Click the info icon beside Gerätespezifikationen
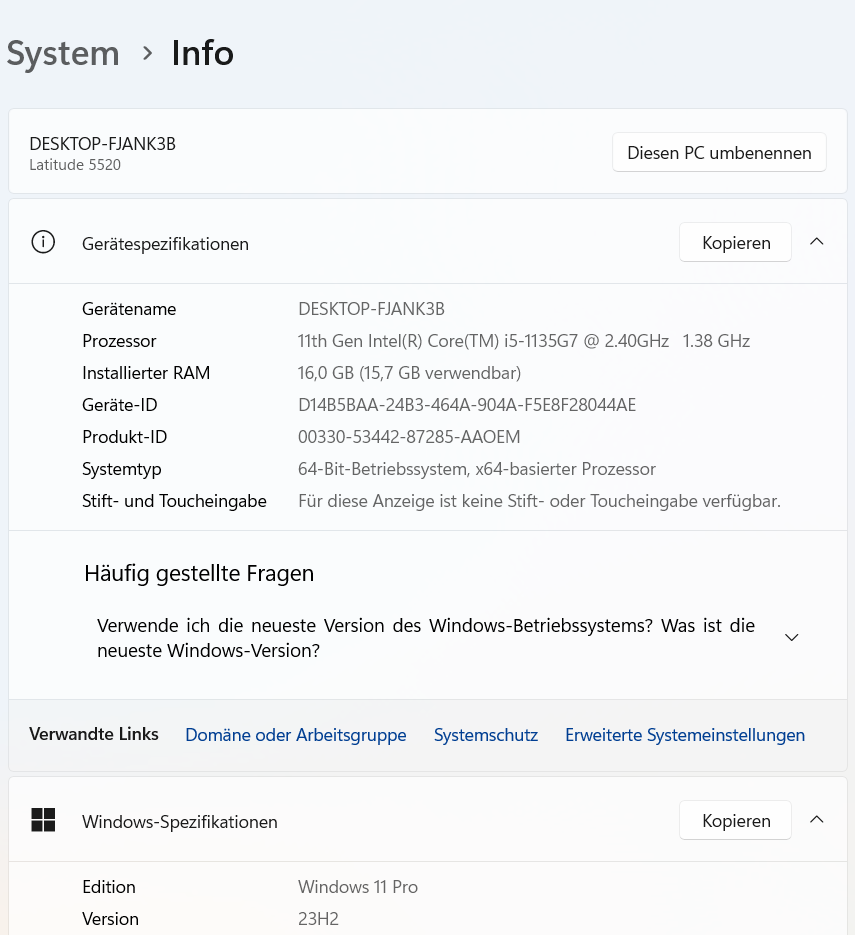Screen dimensions: 855x935 click(x=43, y=242)
